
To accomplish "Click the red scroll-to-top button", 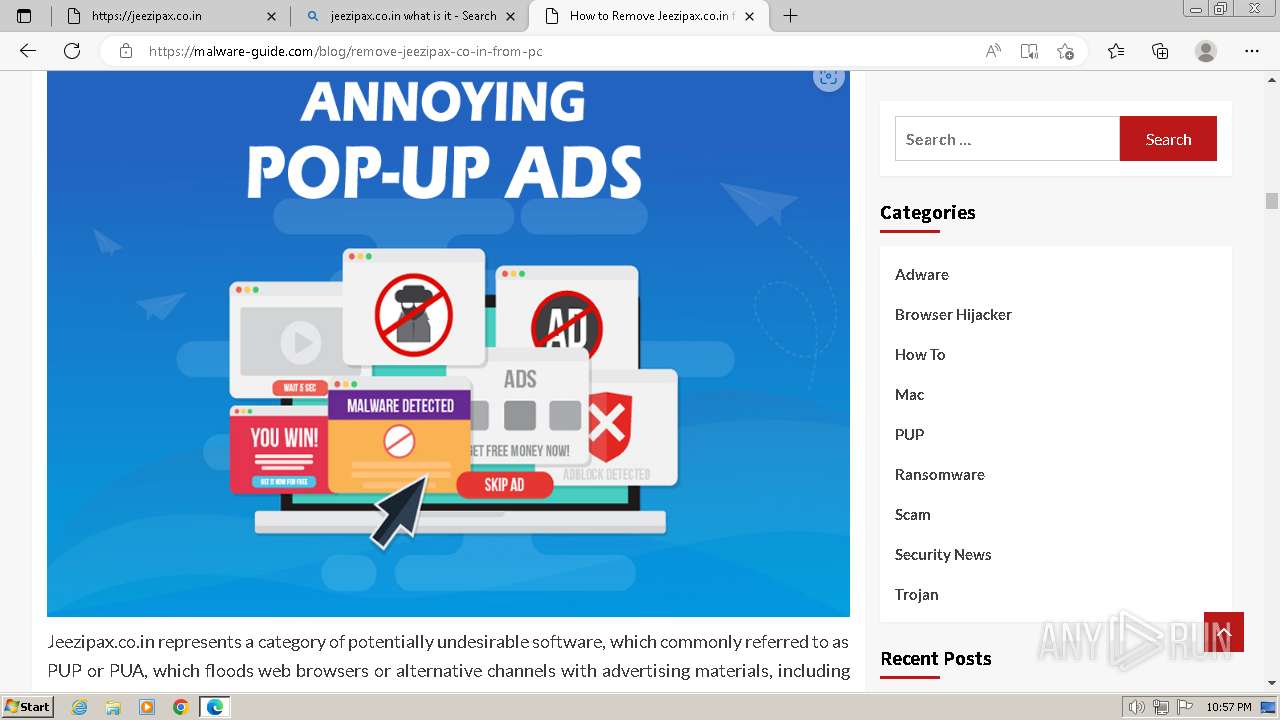I will tap(1224, 632).
